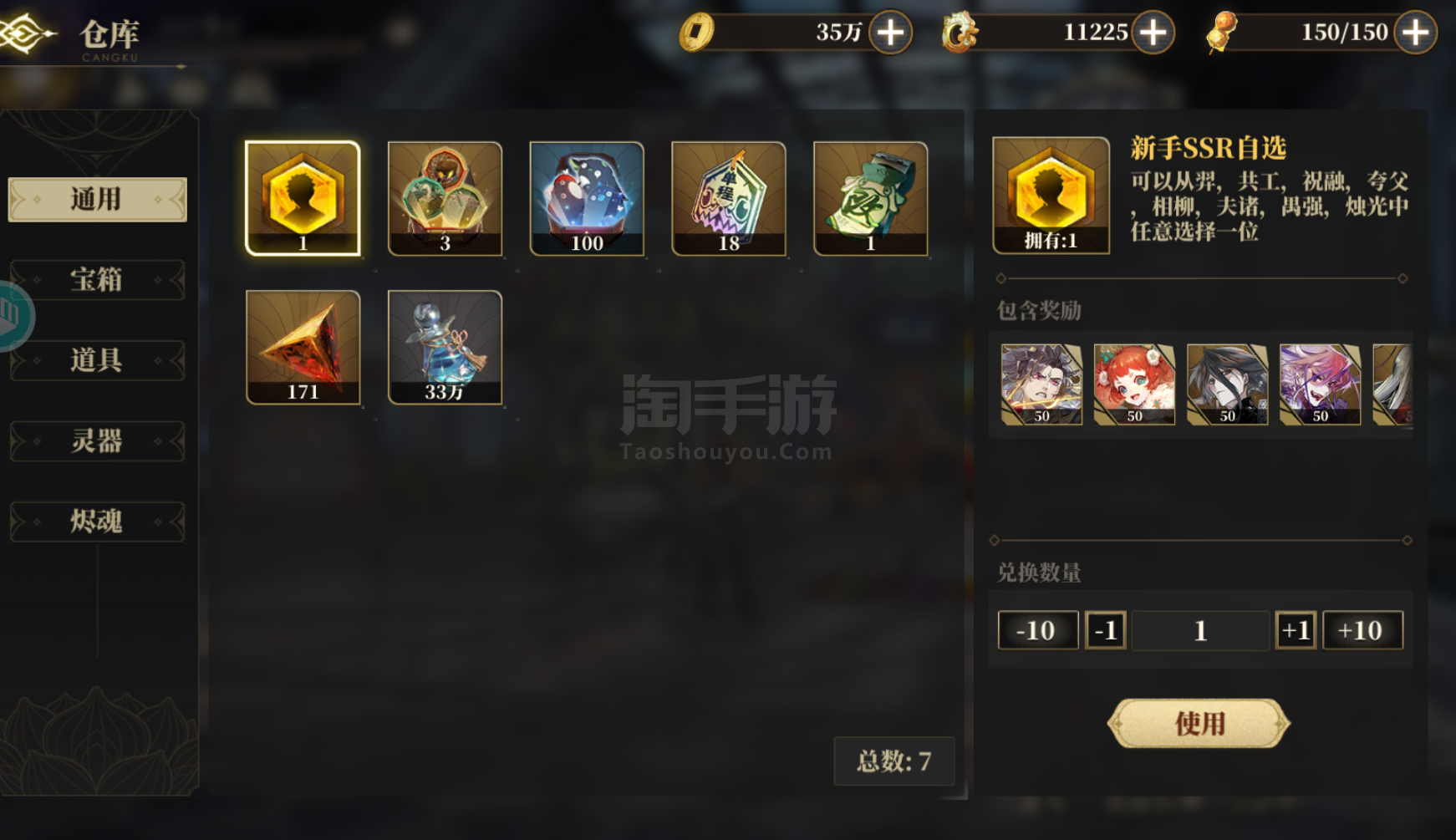
Task: Click the exchange quantity field showing 1
Action: point(1200,630)
